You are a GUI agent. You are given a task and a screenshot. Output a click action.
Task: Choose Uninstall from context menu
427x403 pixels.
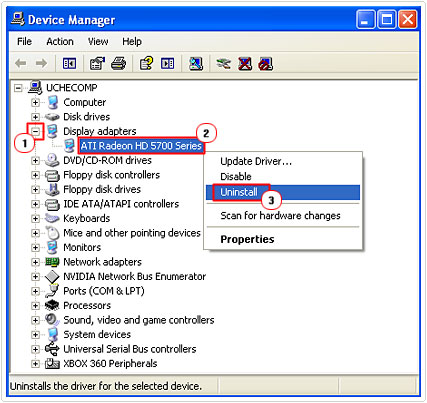[x=283, y=192]
